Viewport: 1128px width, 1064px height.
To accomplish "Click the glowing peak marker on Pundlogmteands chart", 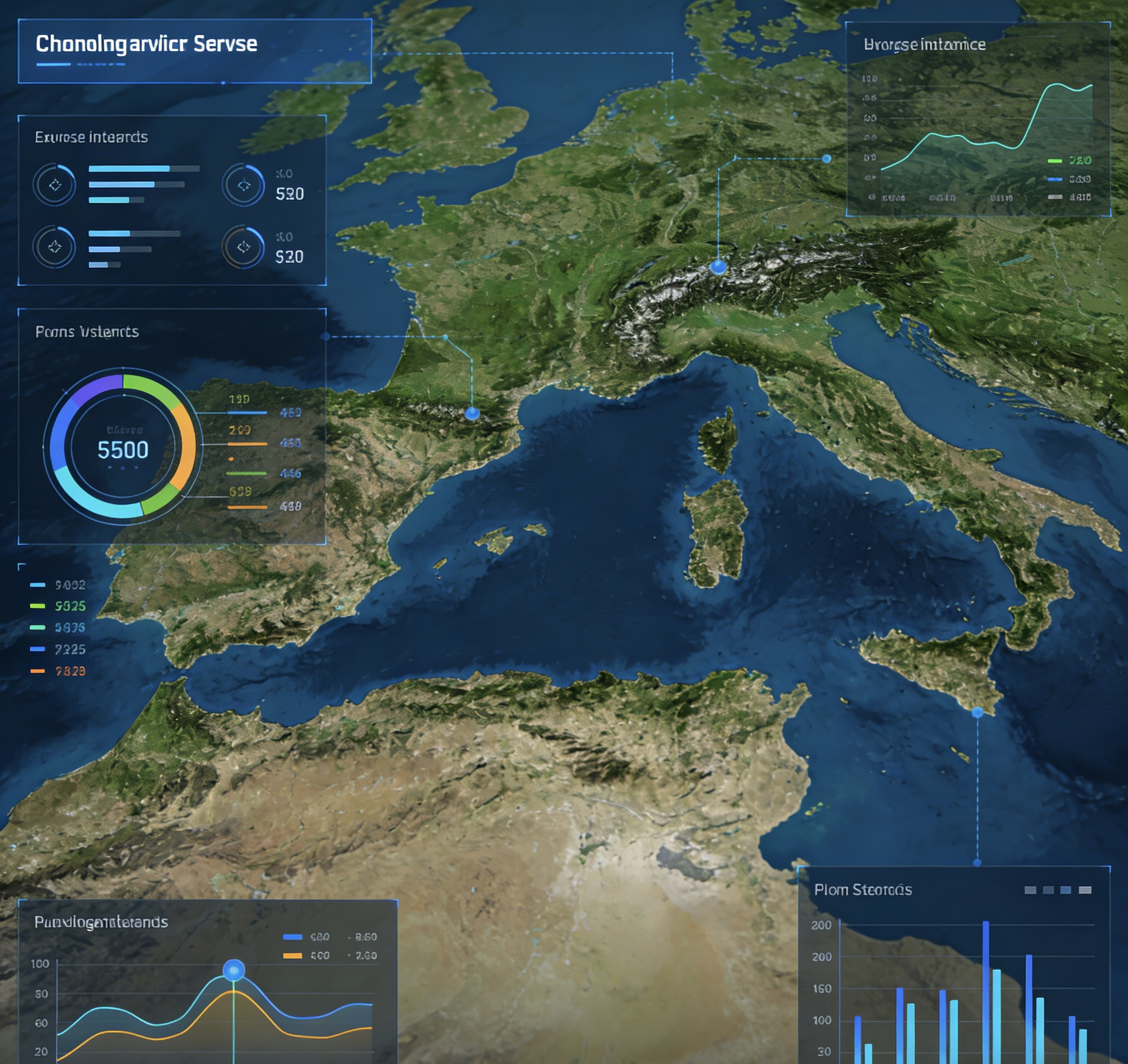I will (234, 970).
